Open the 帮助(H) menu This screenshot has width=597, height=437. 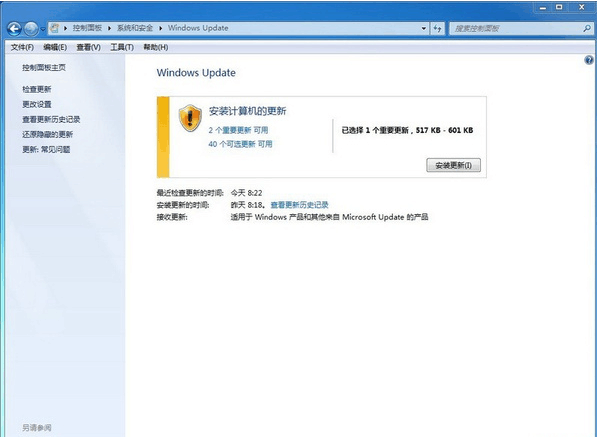pyautogui.click(x=156, y=47)
